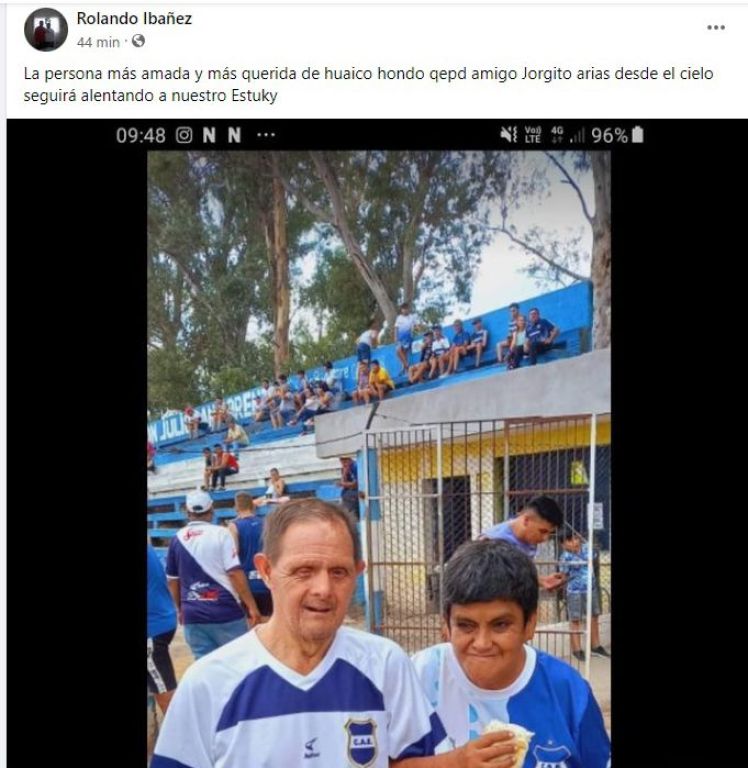Click the public globe privacy icon
Screen dimensions: 748x768
click(x=138, y=41)
